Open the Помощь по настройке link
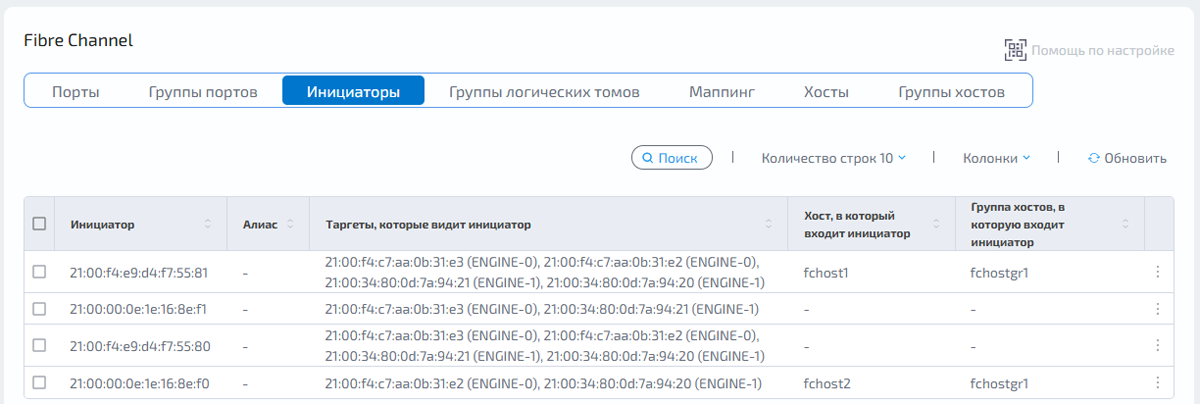 point(1103,50)
